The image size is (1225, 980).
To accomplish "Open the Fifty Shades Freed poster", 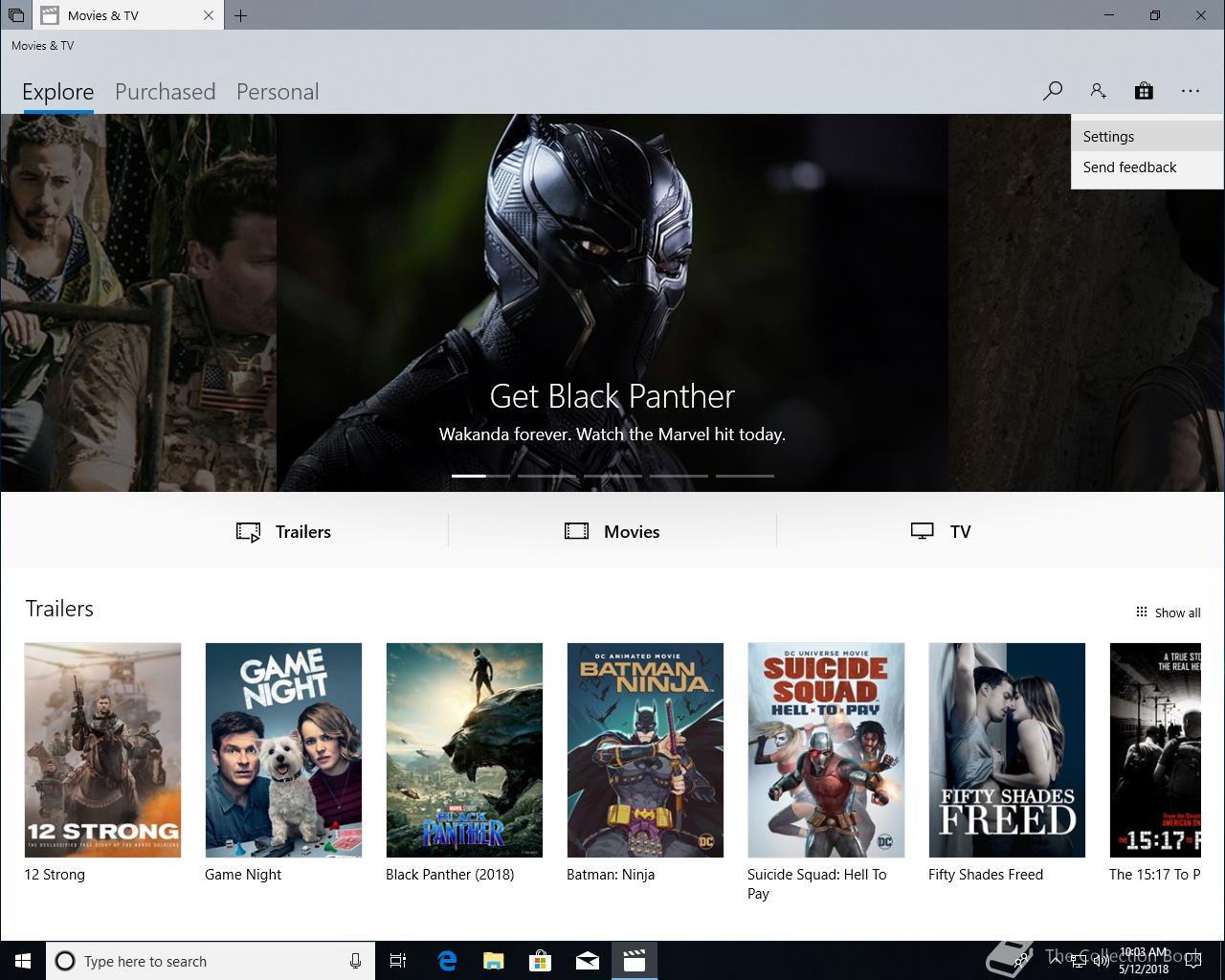I will [x=1007, y=749].
